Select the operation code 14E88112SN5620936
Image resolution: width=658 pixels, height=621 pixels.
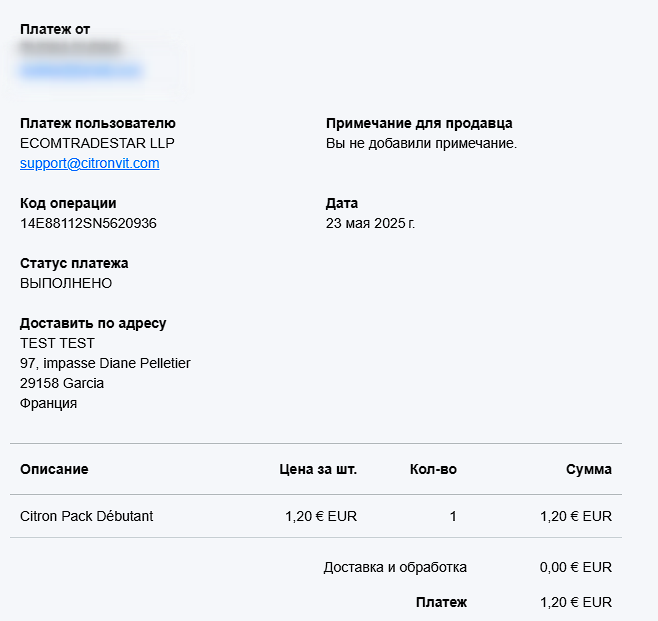(88, 223)
